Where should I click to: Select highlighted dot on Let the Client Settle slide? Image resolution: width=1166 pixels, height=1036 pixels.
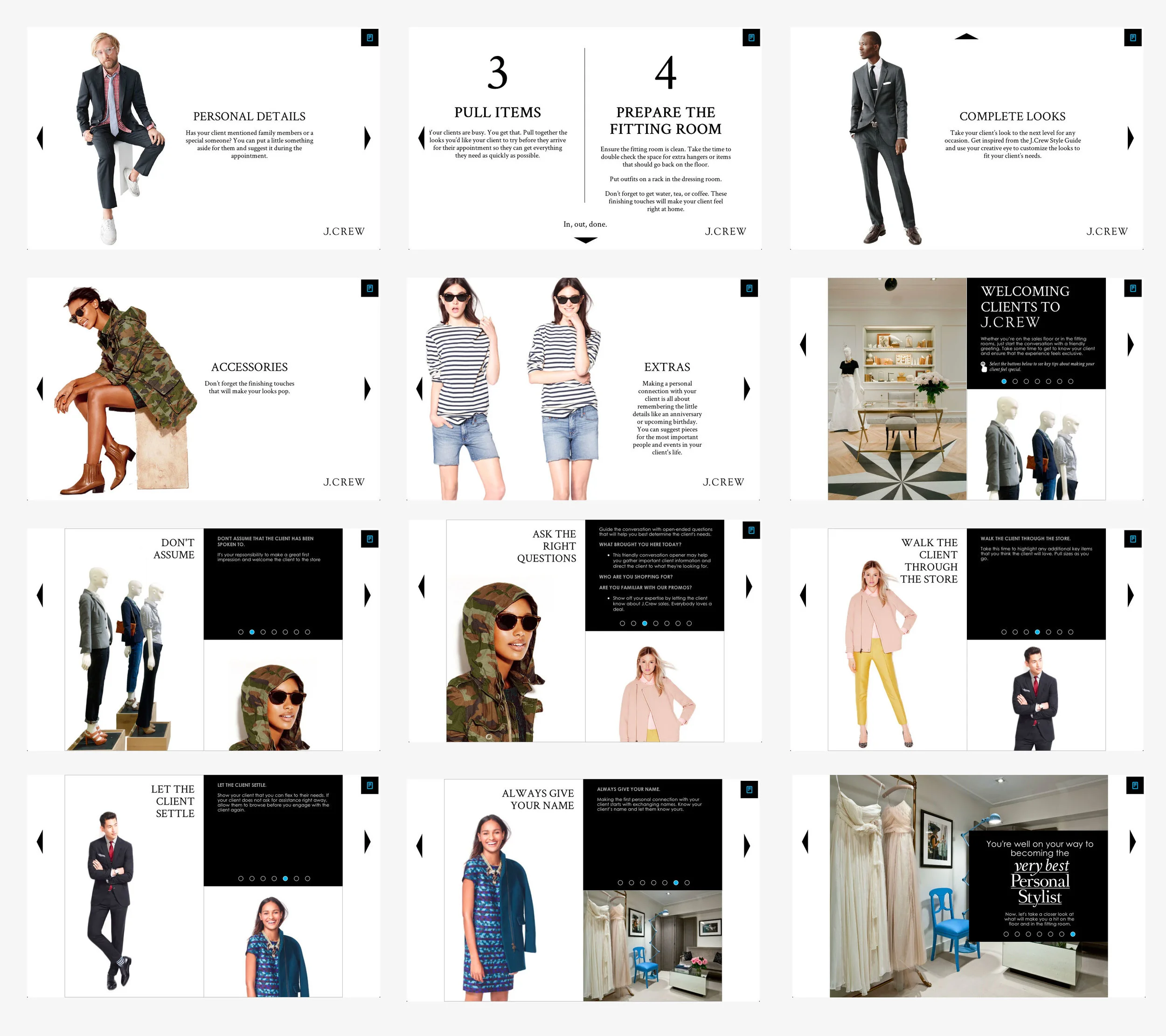click(x=285, y=878)
